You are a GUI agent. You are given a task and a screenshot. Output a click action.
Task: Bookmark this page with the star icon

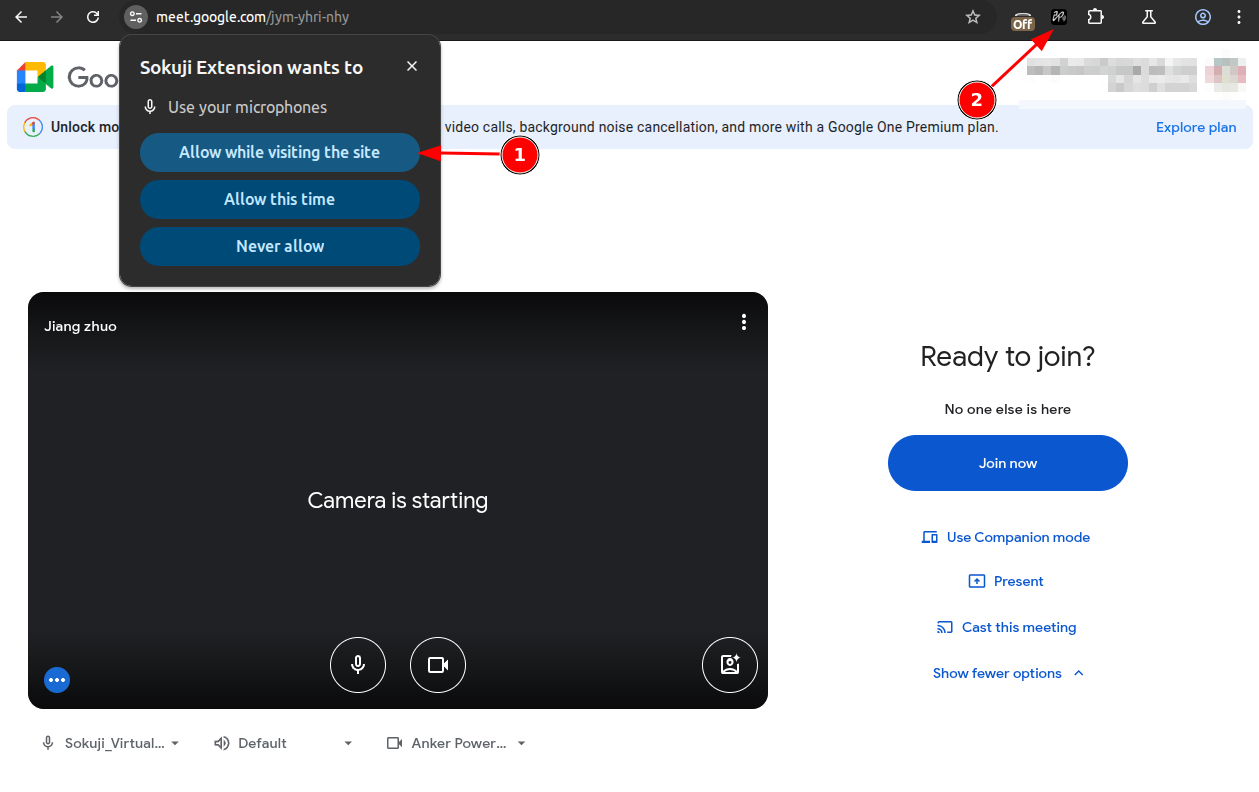point(973,17)
